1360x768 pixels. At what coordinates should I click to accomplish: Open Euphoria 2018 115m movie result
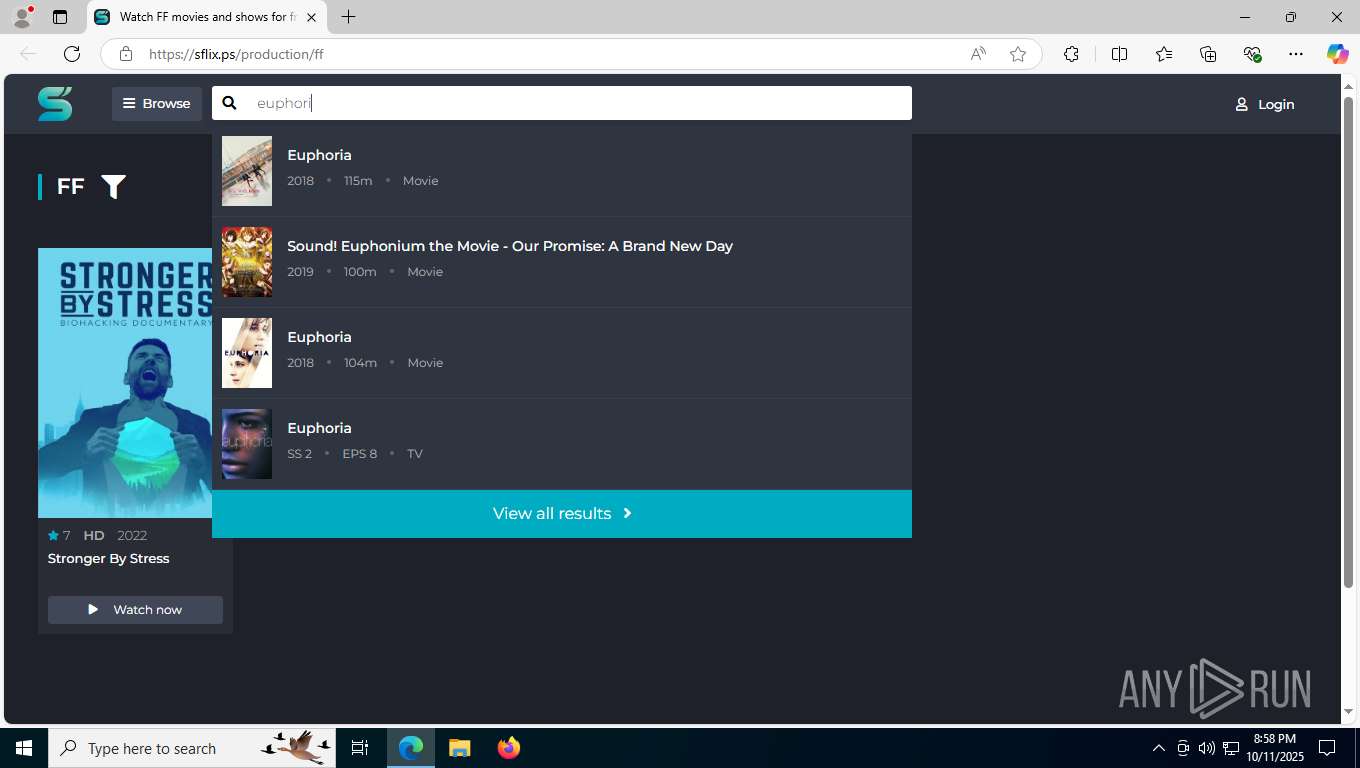pyautogui.click(x=562, y=171)
